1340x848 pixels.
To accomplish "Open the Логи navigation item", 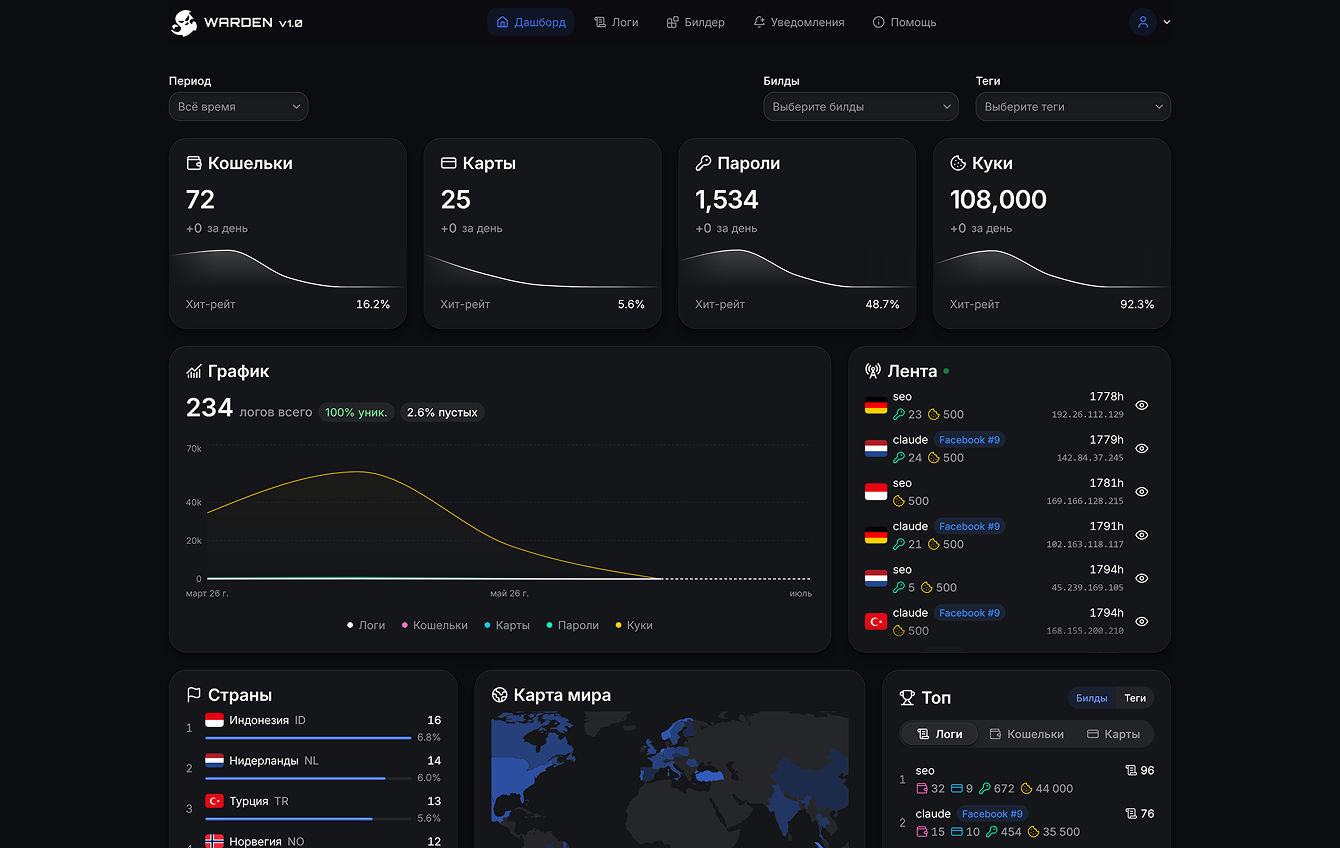I will (616, 22).
